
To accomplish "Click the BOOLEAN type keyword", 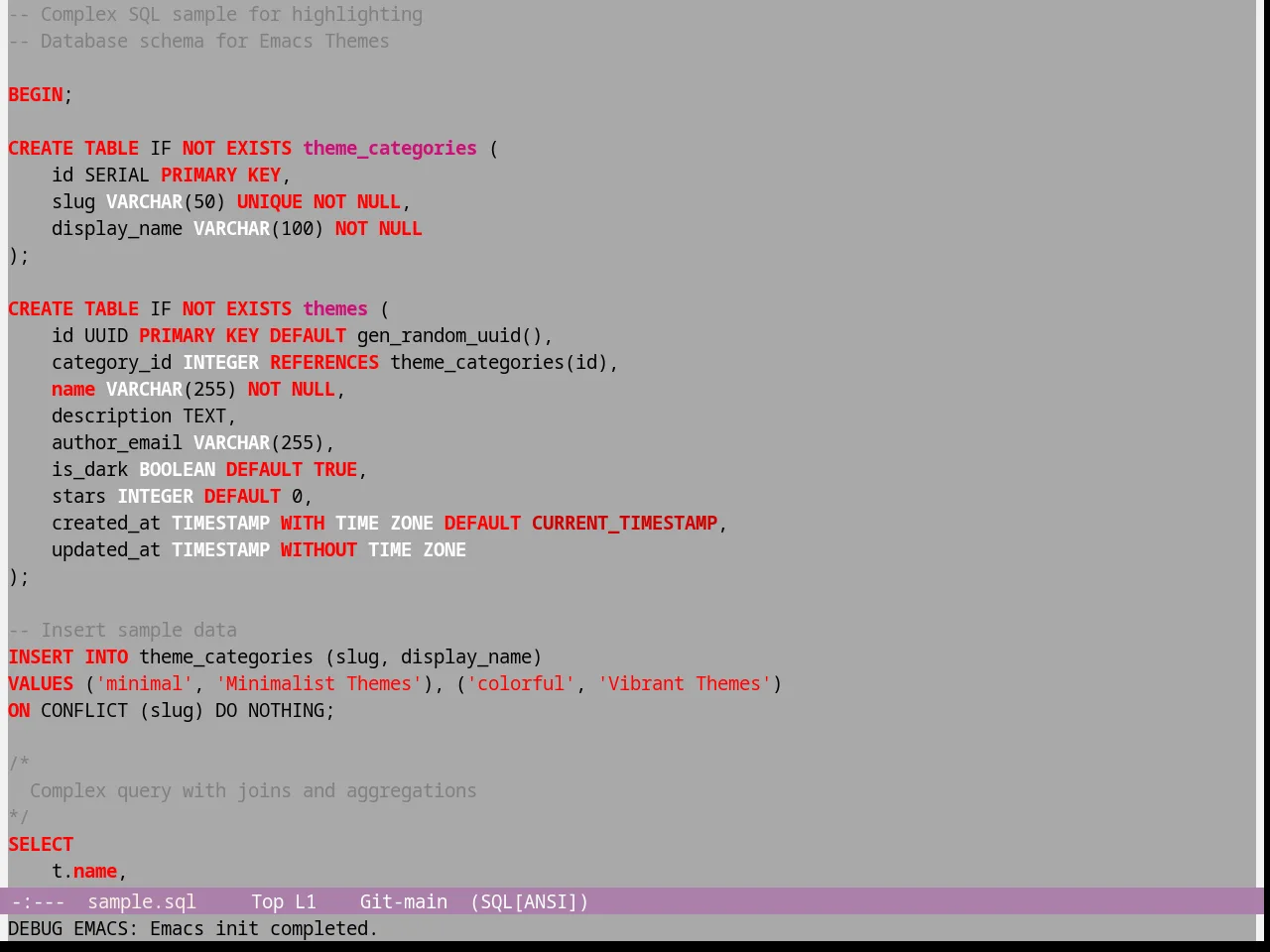I will (178, 470).
